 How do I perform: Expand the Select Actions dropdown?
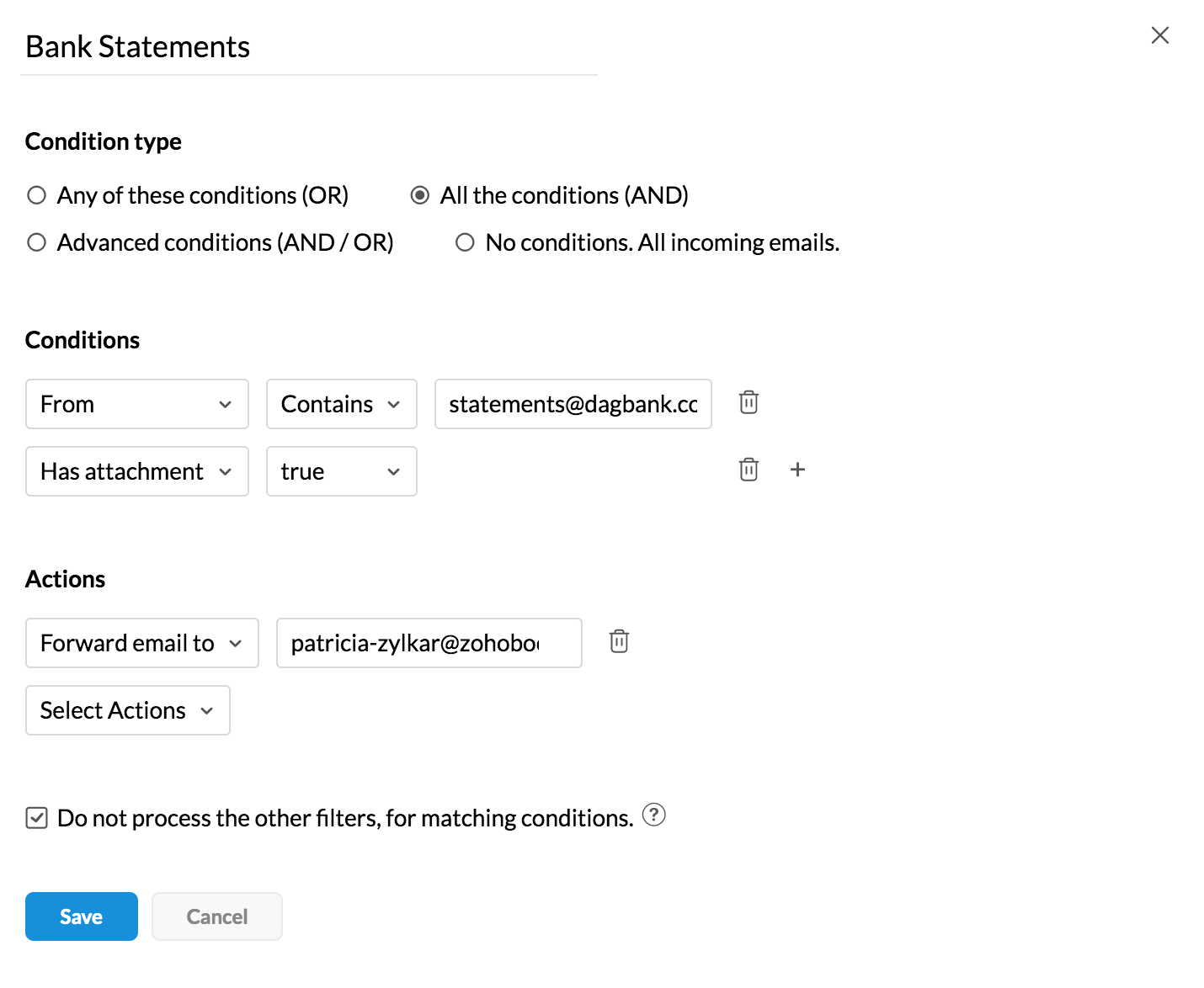click(x=127, y=710)
